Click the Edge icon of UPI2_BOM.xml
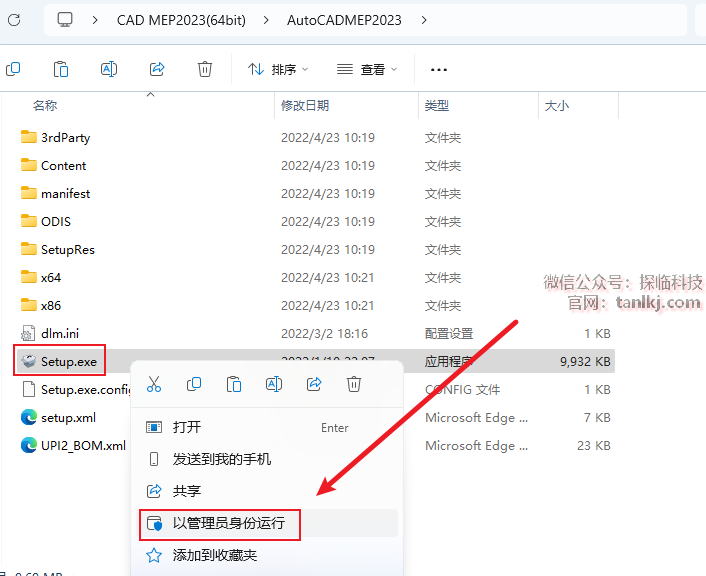 [29, 445]
